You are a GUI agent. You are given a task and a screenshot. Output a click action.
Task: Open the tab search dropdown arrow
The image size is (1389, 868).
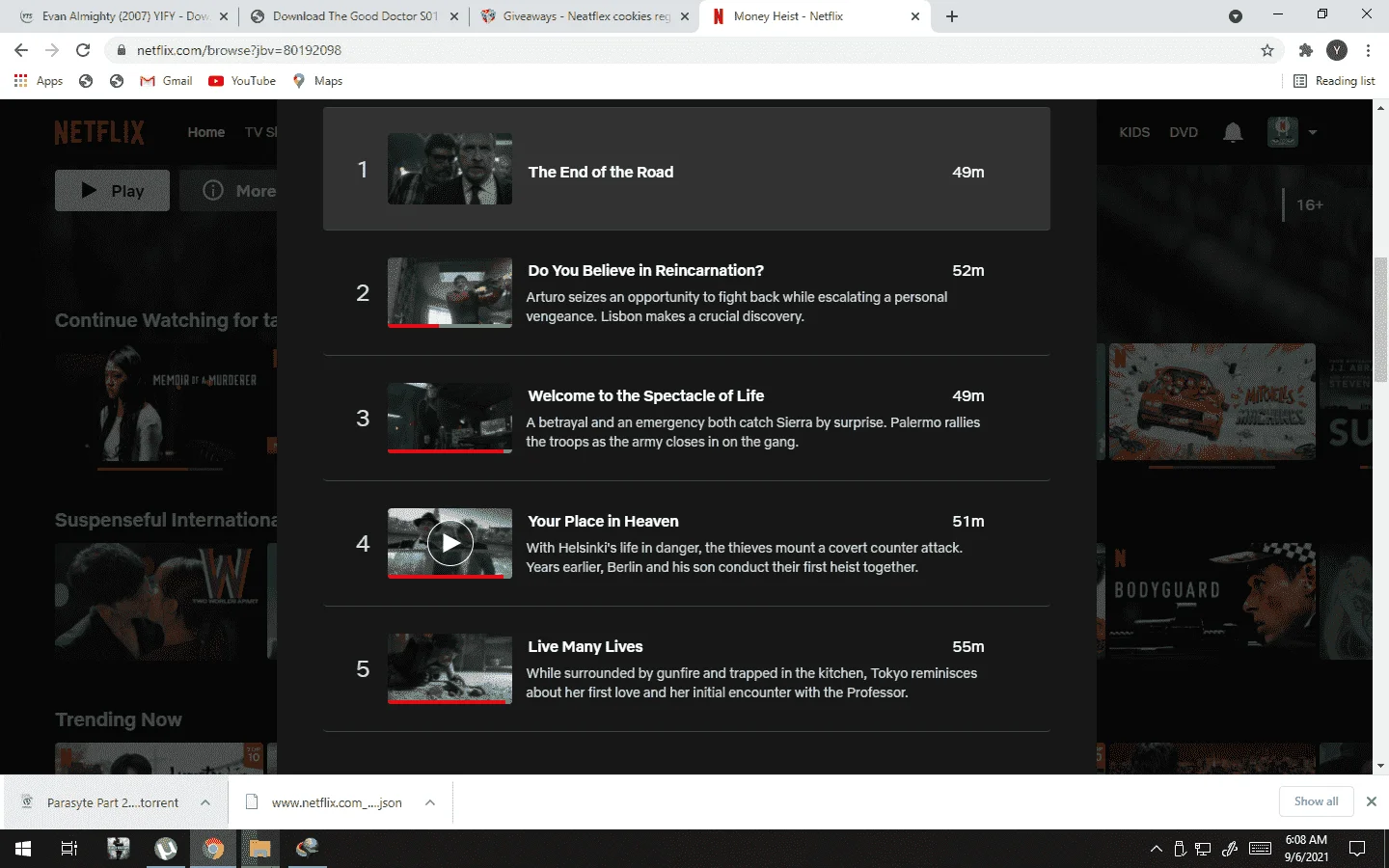point(1236,16)
